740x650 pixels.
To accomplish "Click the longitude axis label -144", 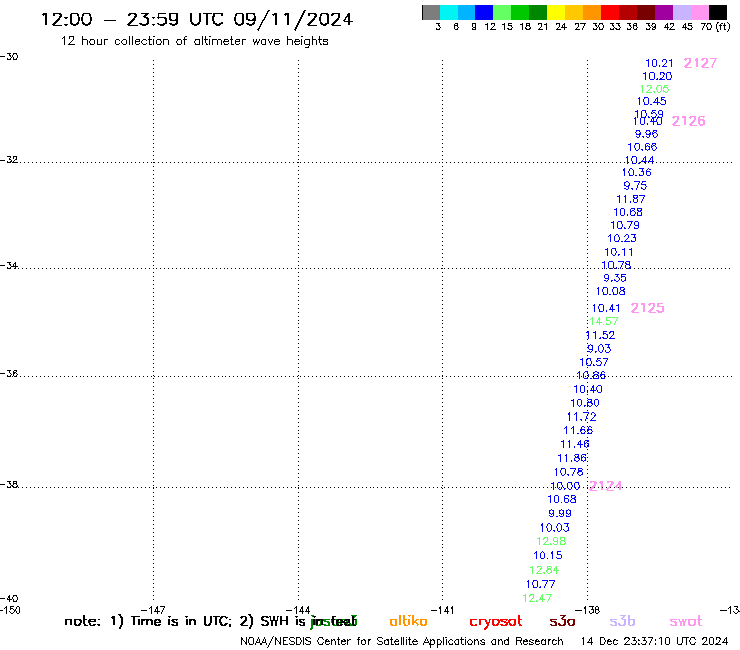I will pyautogui.click(x=298, y=610).
